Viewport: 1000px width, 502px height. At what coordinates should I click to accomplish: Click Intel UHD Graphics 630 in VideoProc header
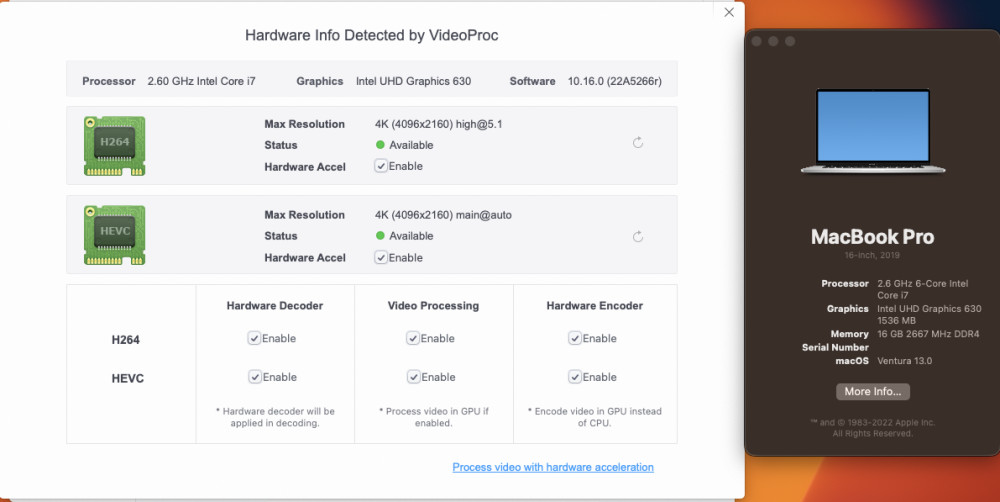tap(413, 81)
